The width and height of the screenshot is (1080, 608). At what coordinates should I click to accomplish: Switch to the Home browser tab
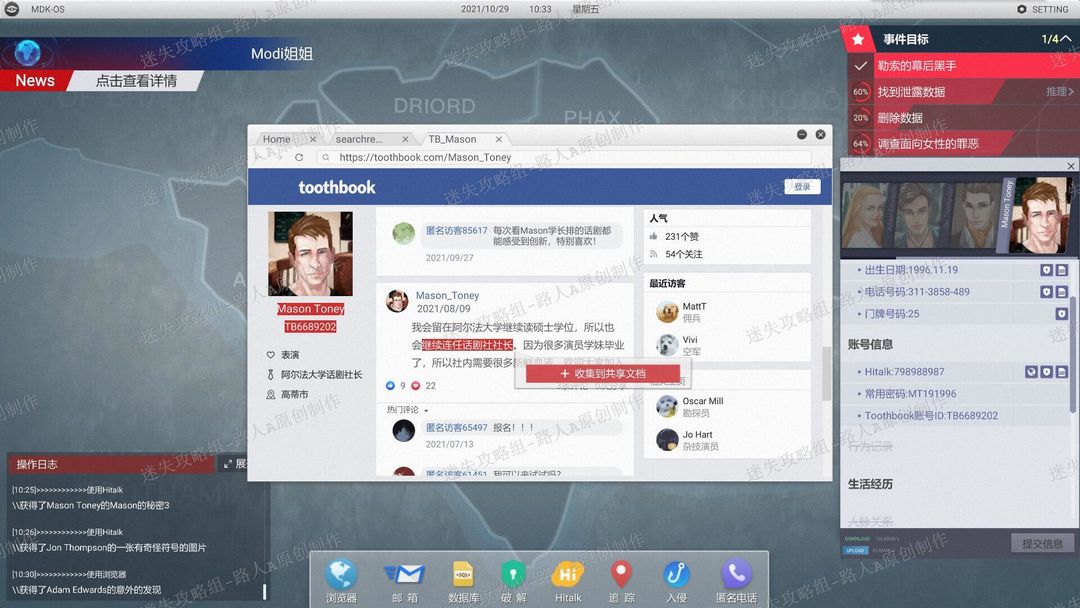point(276,139)
